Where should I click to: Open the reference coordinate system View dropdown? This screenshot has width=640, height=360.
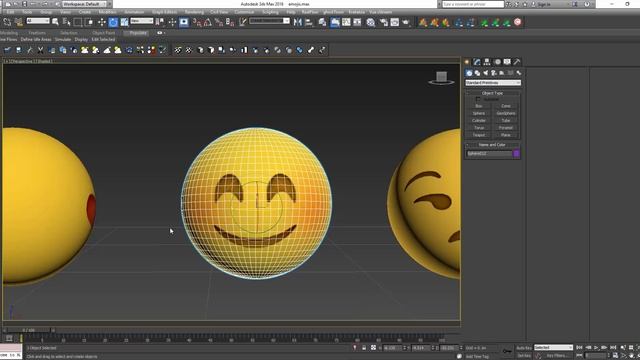(142, 21)
